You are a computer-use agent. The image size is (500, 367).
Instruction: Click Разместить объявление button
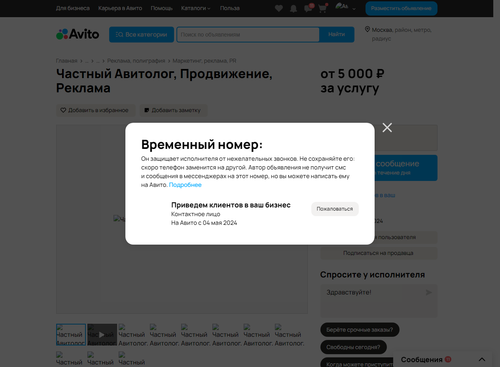pyautogui.click(x=401, y=8)
